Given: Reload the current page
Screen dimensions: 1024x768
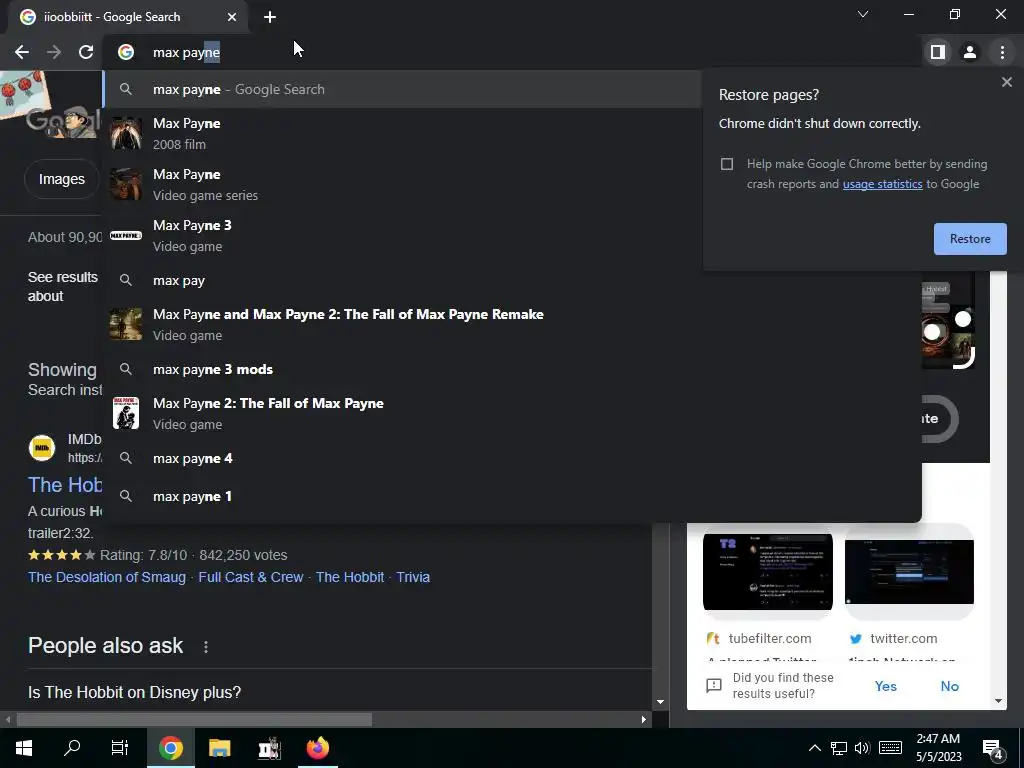Looking at the screenshot, I should pos(86,52).
